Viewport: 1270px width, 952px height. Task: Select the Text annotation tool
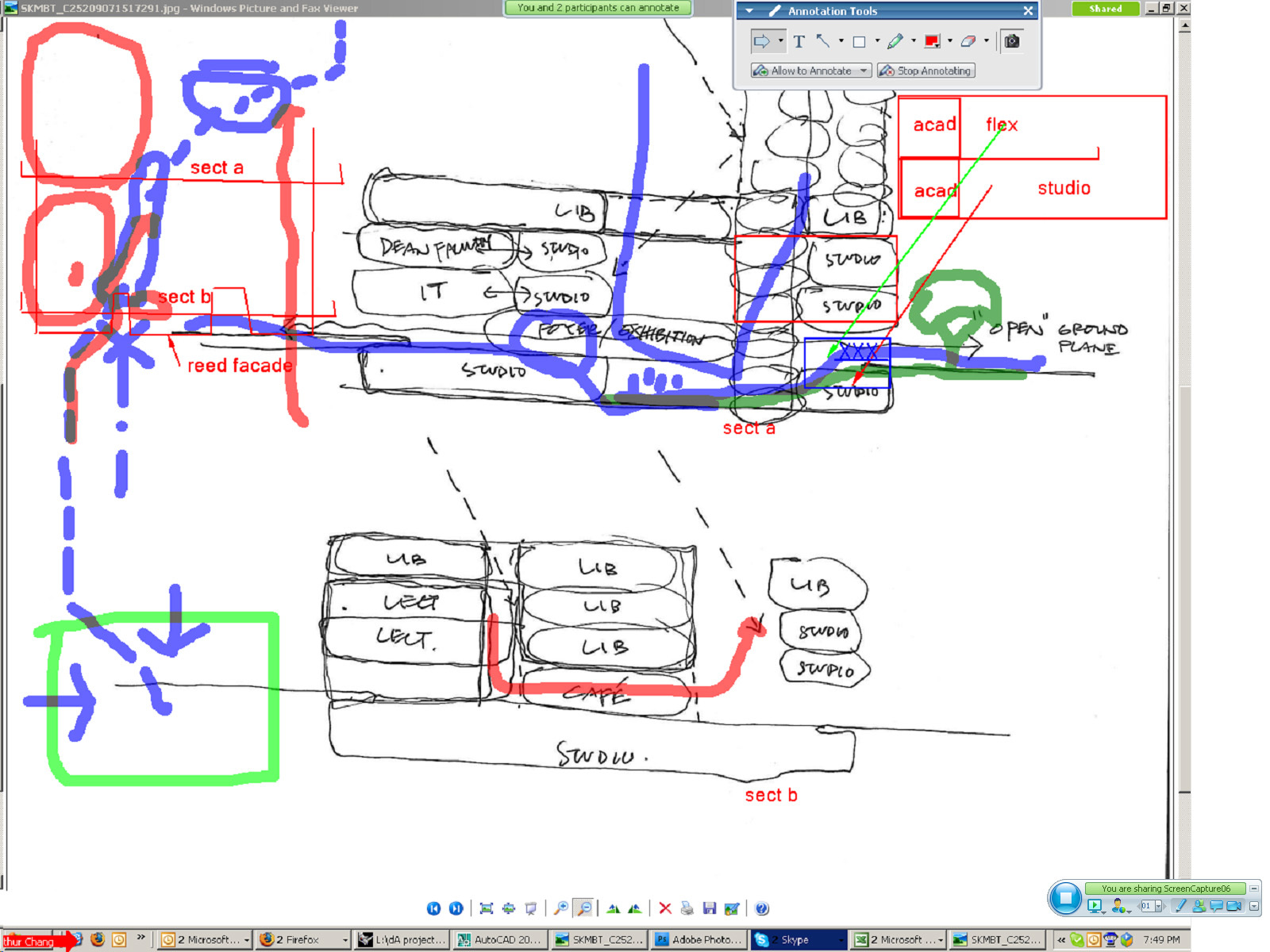pyautogui.click(x=799, y=41)
